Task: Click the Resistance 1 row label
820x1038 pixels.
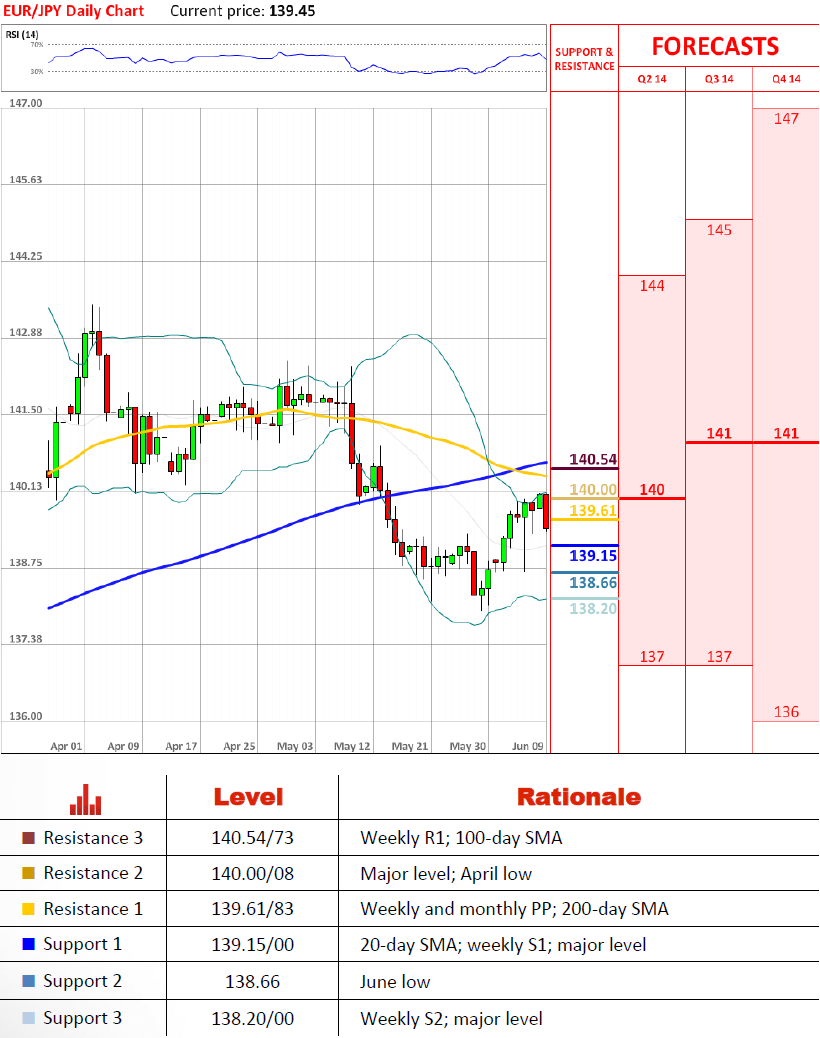Action: coord(93,909)
